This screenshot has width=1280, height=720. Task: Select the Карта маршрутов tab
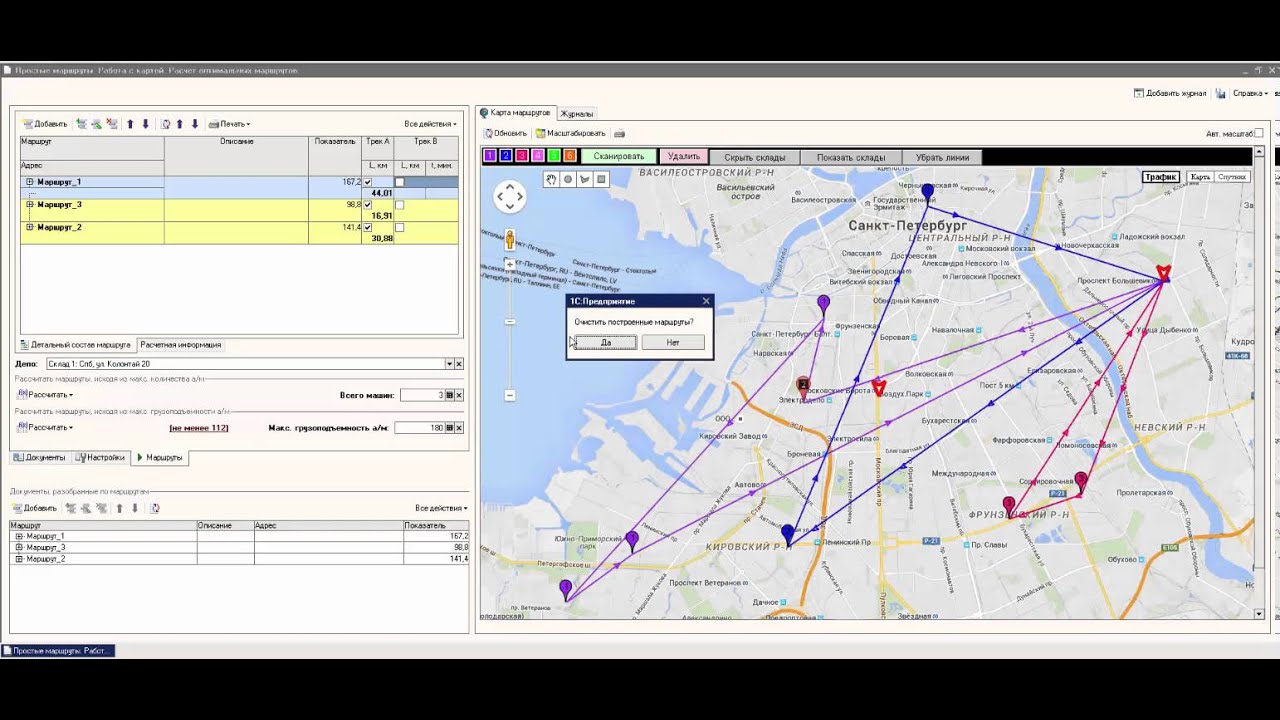pos(515,112)
